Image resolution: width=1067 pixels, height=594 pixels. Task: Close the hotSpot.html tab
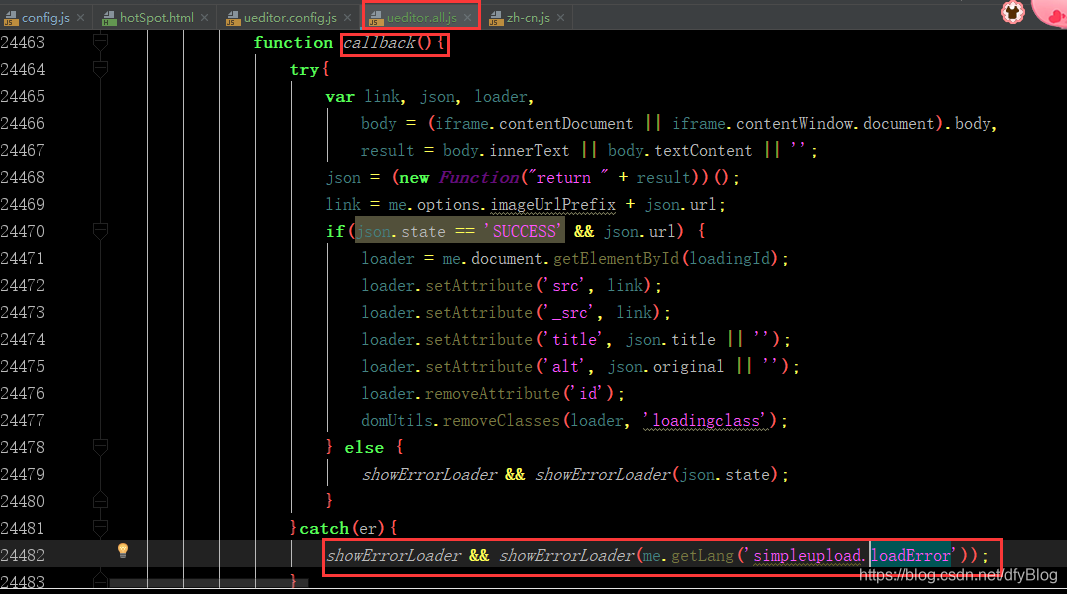click(204, 18)
